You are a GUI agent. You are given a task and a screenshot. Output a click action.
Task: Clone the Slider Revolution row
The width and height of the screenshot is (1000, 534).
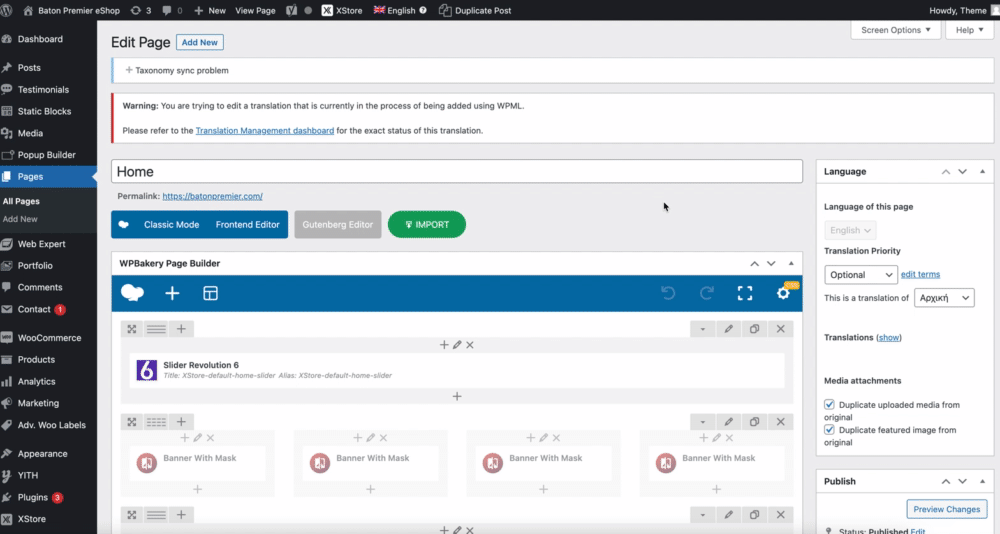coord(754,329)
